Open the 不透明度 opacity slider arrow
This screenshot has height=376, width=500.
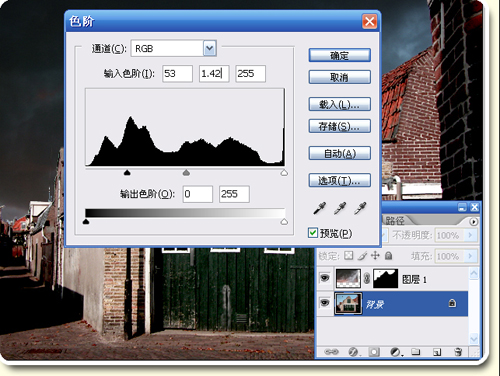tap(470, 235)
